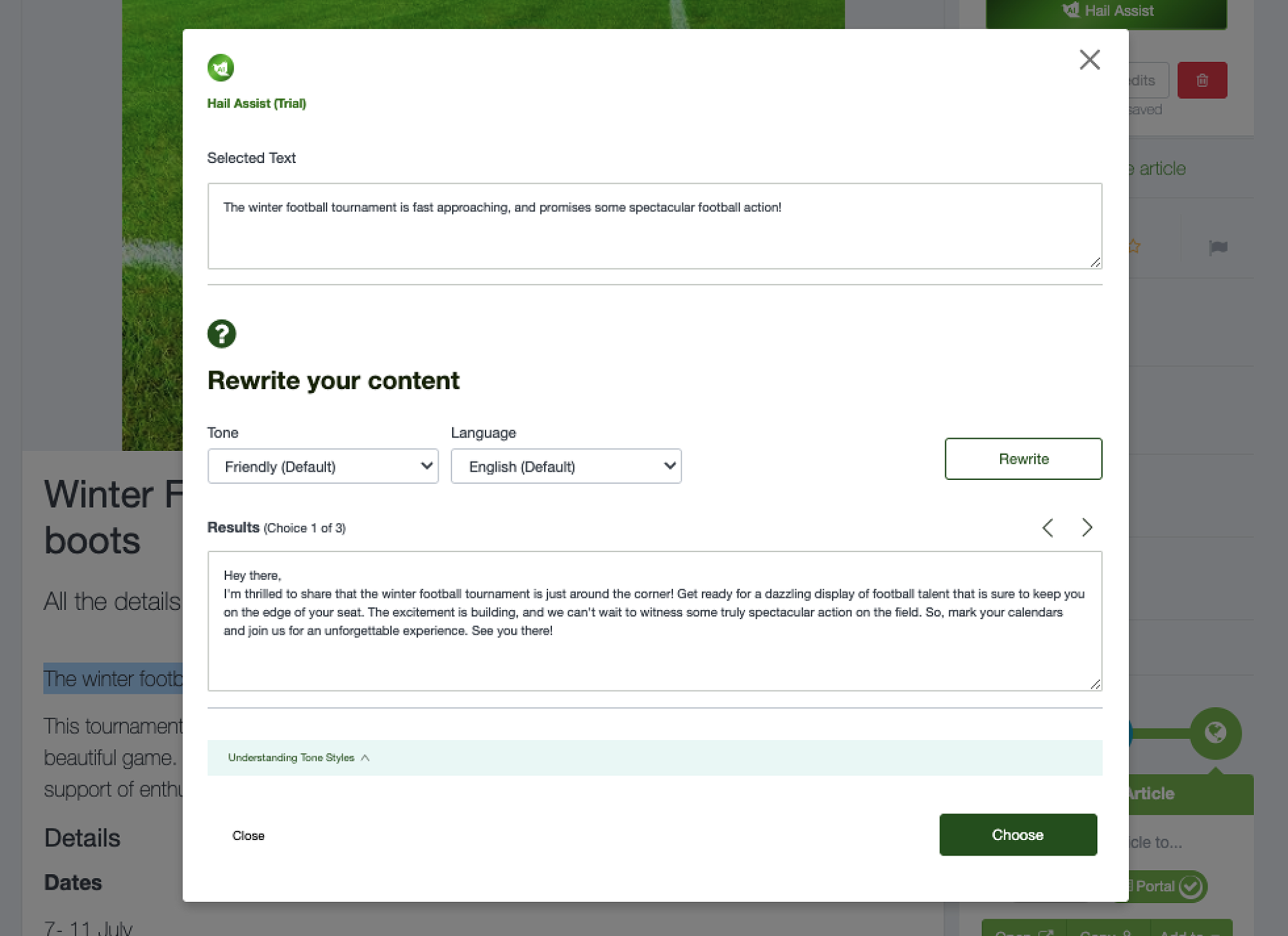Viewport: 1288px width, 936px height.
Task: Click the Hail Assist AI logo icon
Action: click(220, 68)
